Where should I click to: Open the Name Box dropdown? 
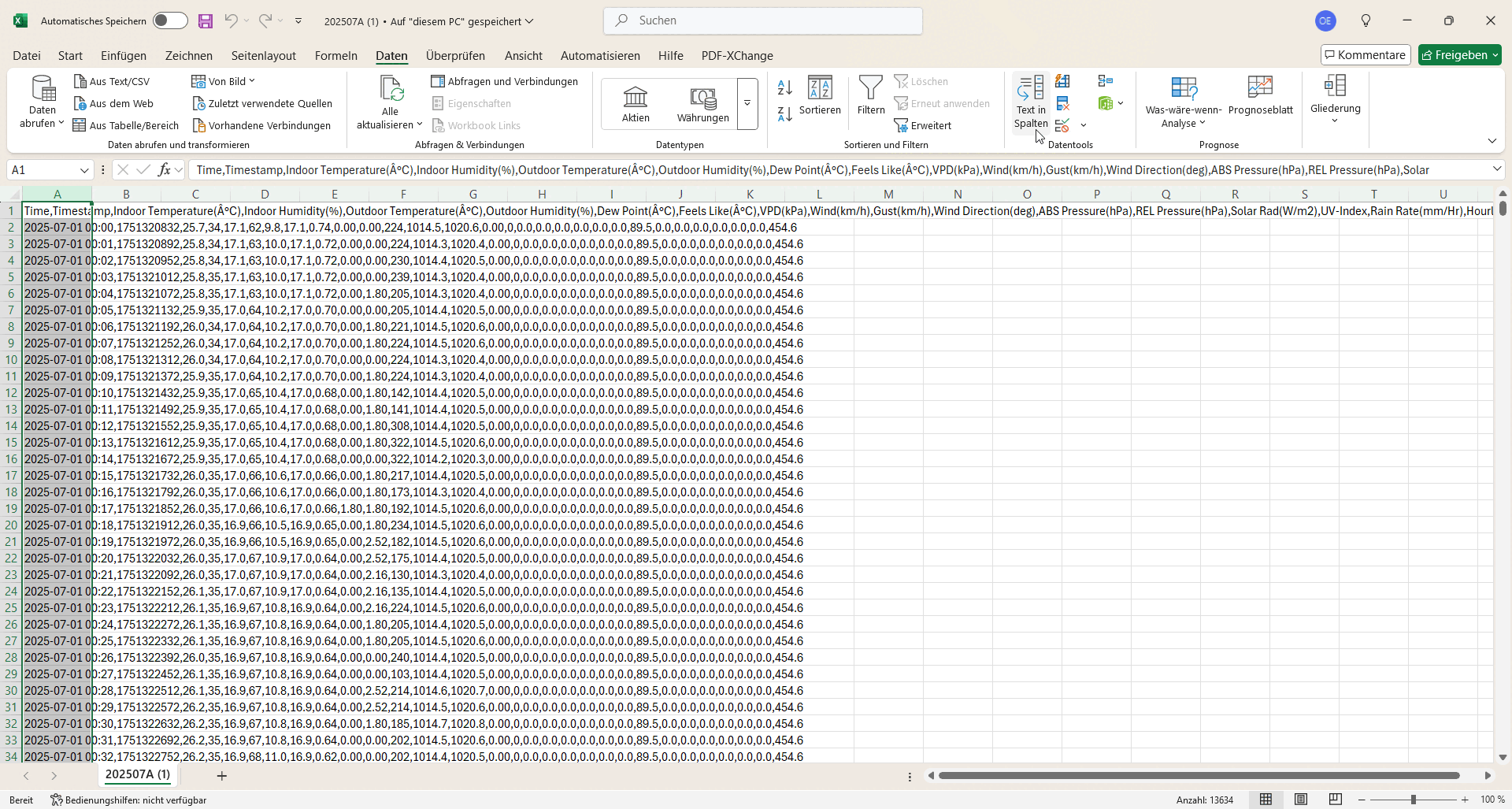(x=84, y=170)
